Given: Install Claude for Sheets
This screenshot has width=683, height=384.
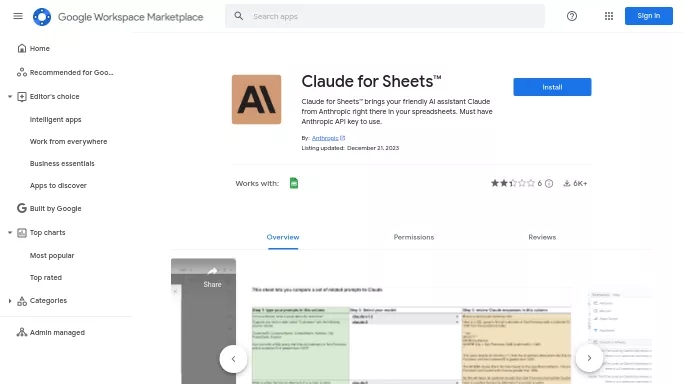Looking at the screenshot, I should click(552, 87).
